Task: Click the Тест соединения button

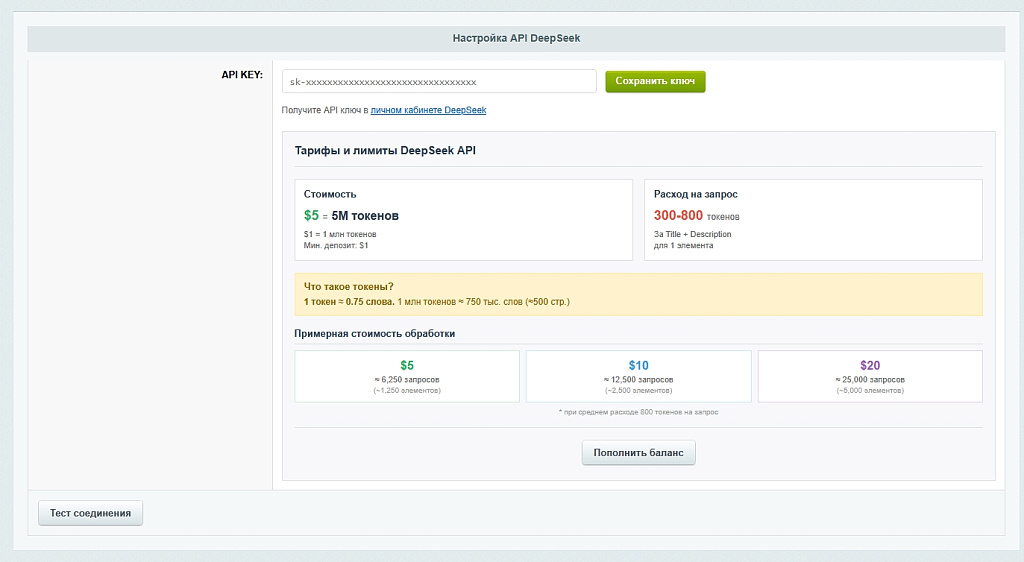Action: click(90, 513)
